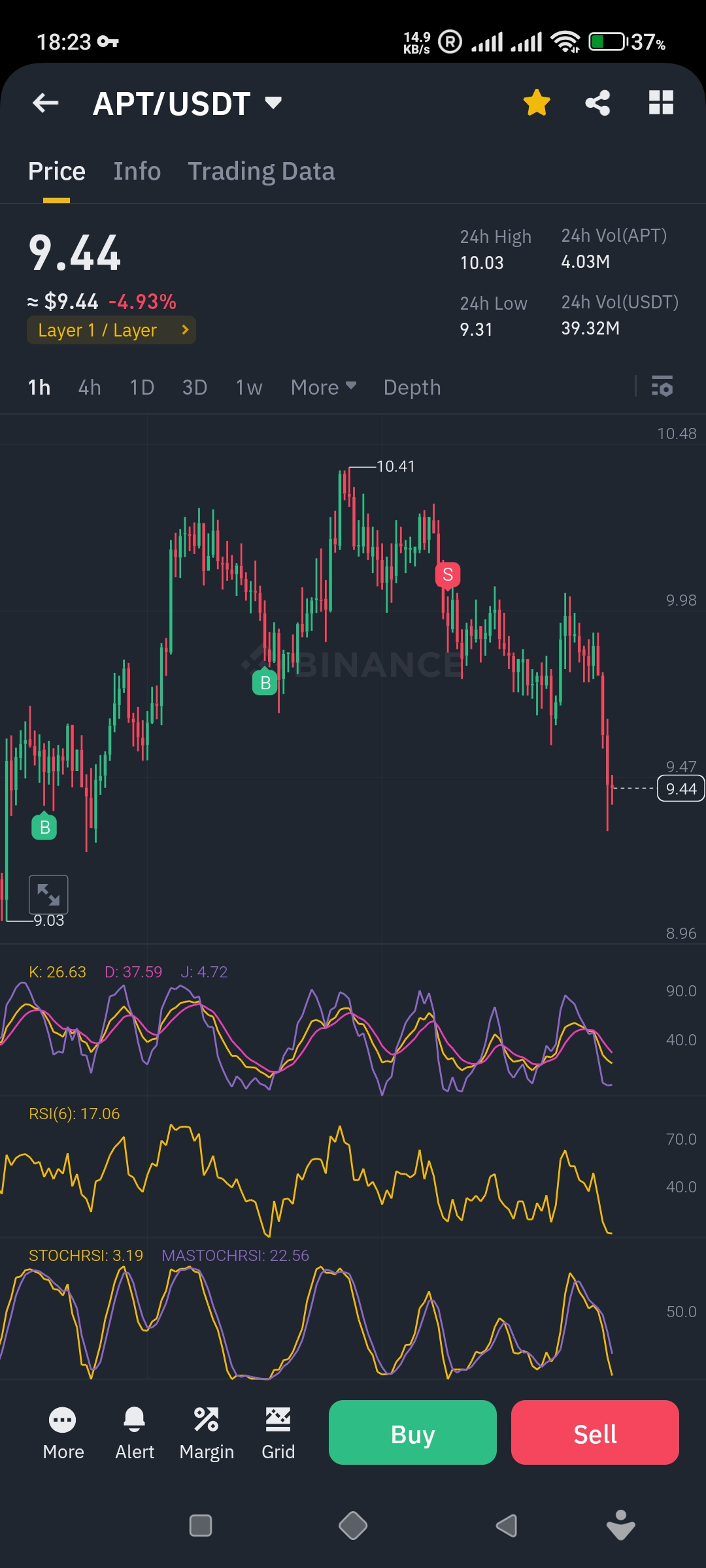Tap the KDJ indicator values label
This screenshot has height=1568, width=706.
(128, 972)
